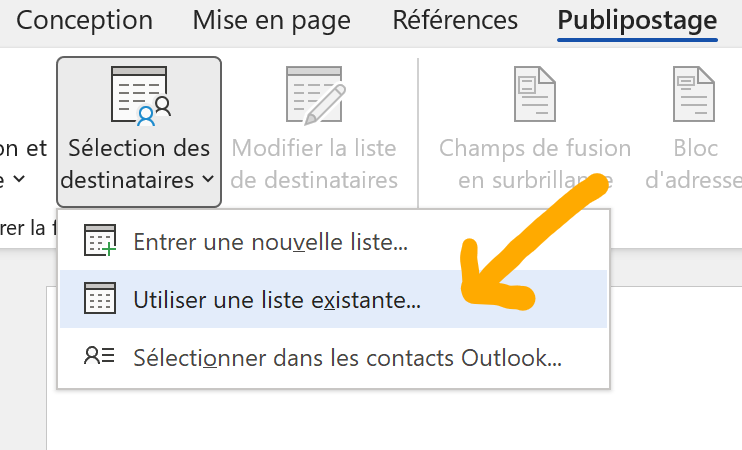
Task: Open the Références ribbon tab
Action: 455,21
